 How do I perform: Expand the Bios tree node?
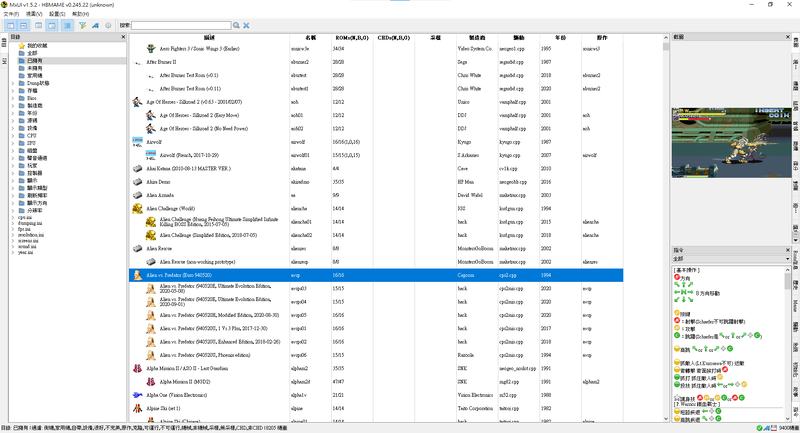click(13, 98)
